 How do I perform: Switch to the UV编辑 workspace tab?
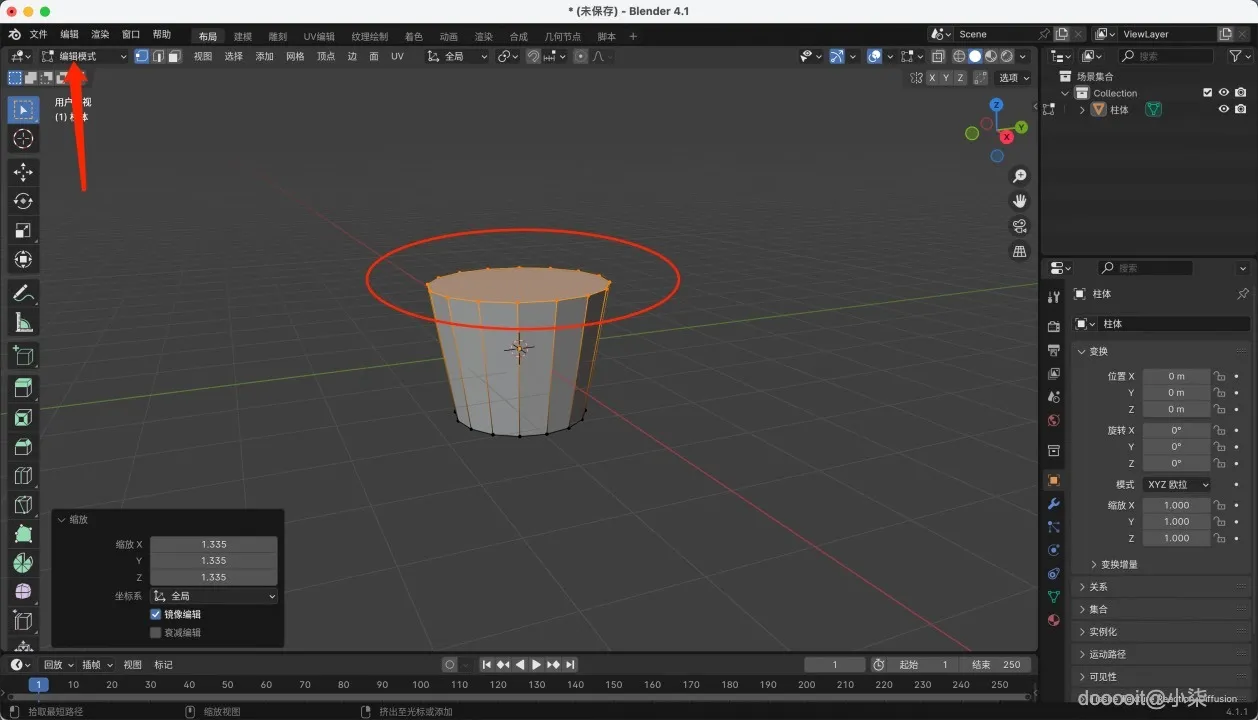click(x=319, y=36)
